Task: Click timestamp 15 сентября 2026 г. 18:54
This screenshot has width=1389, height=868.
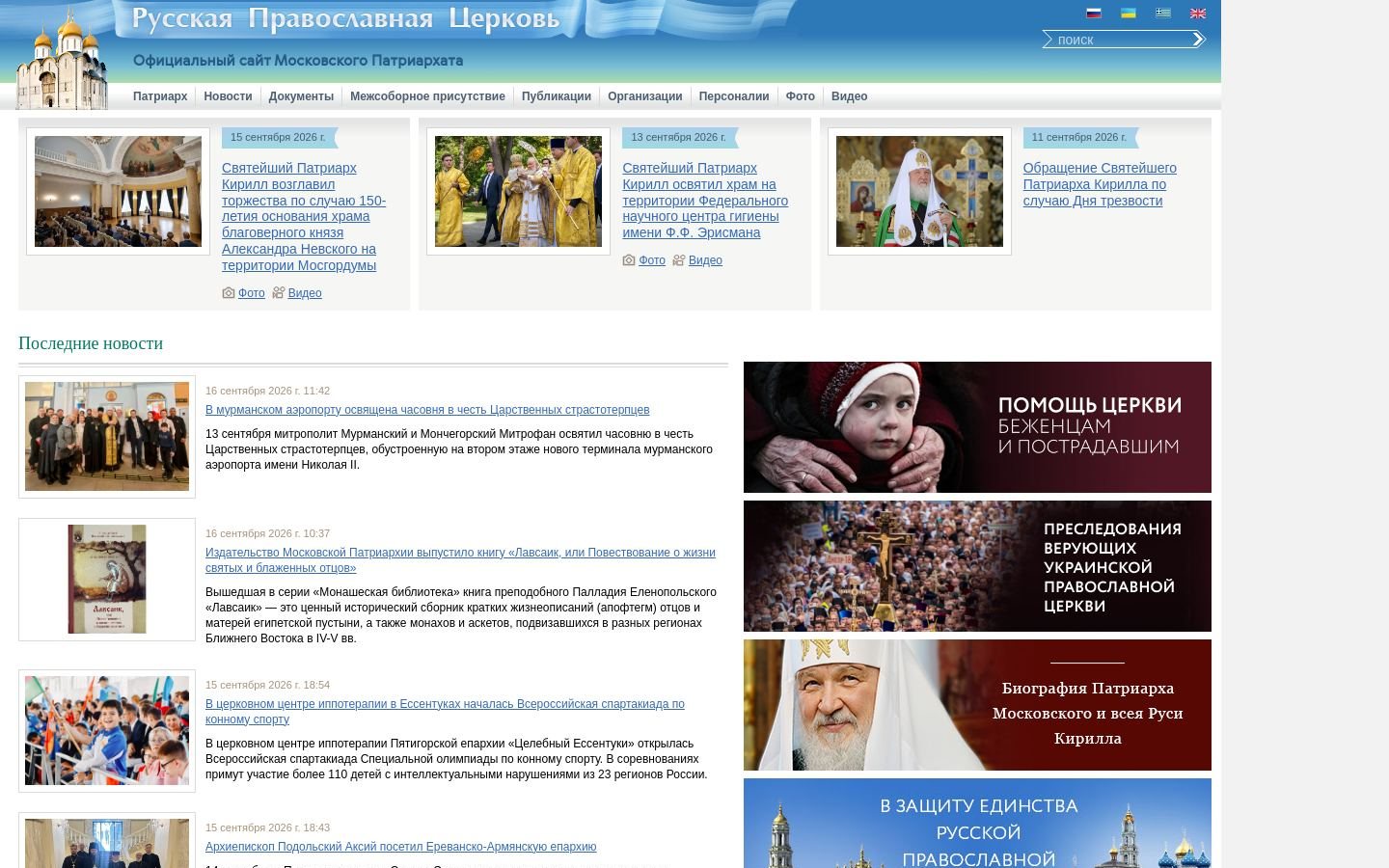Action: click(x=267, y=685)
